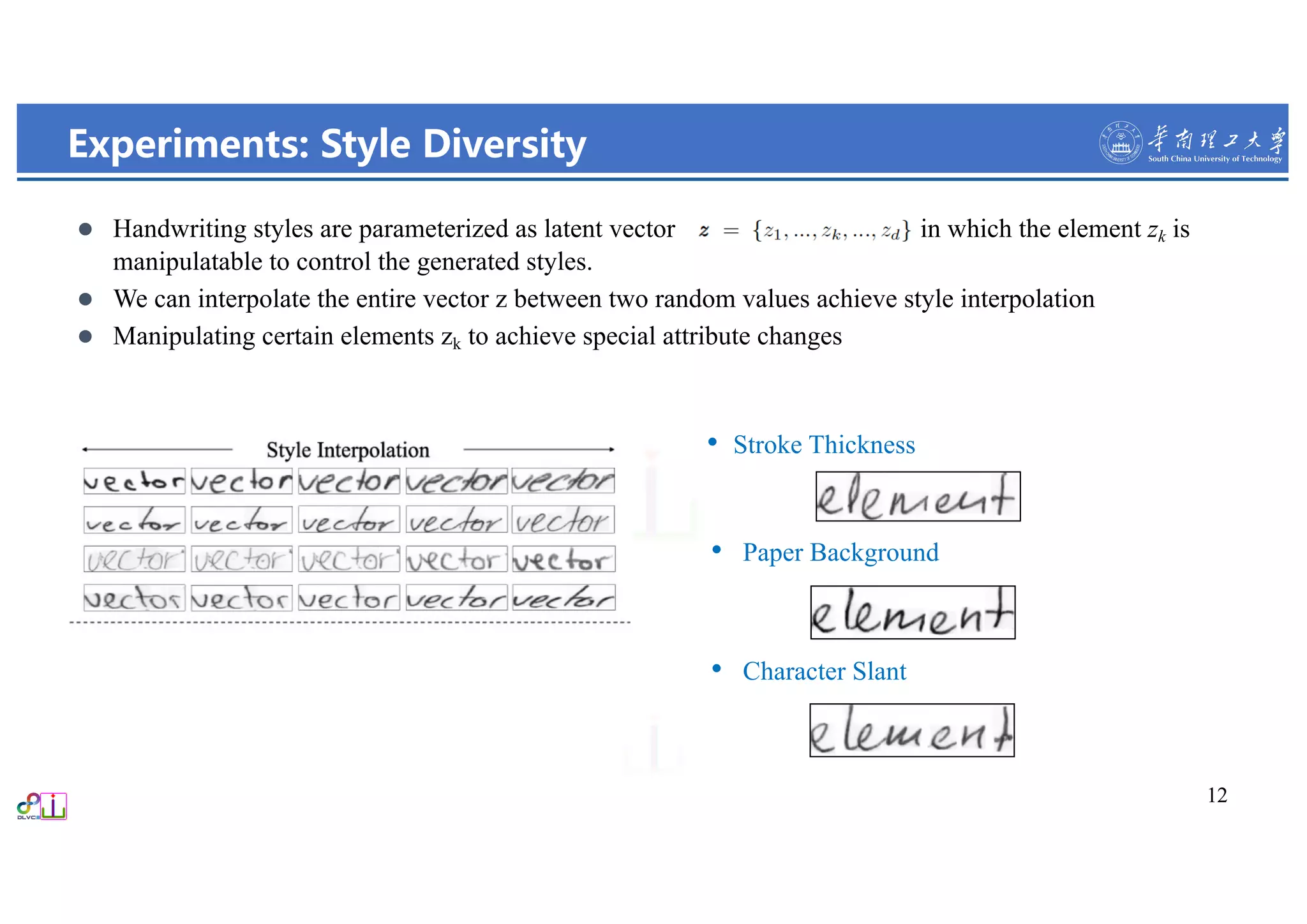Click the Stroke Thickness element handwriting image
1307x924 pixels.
tap(918, 496)
